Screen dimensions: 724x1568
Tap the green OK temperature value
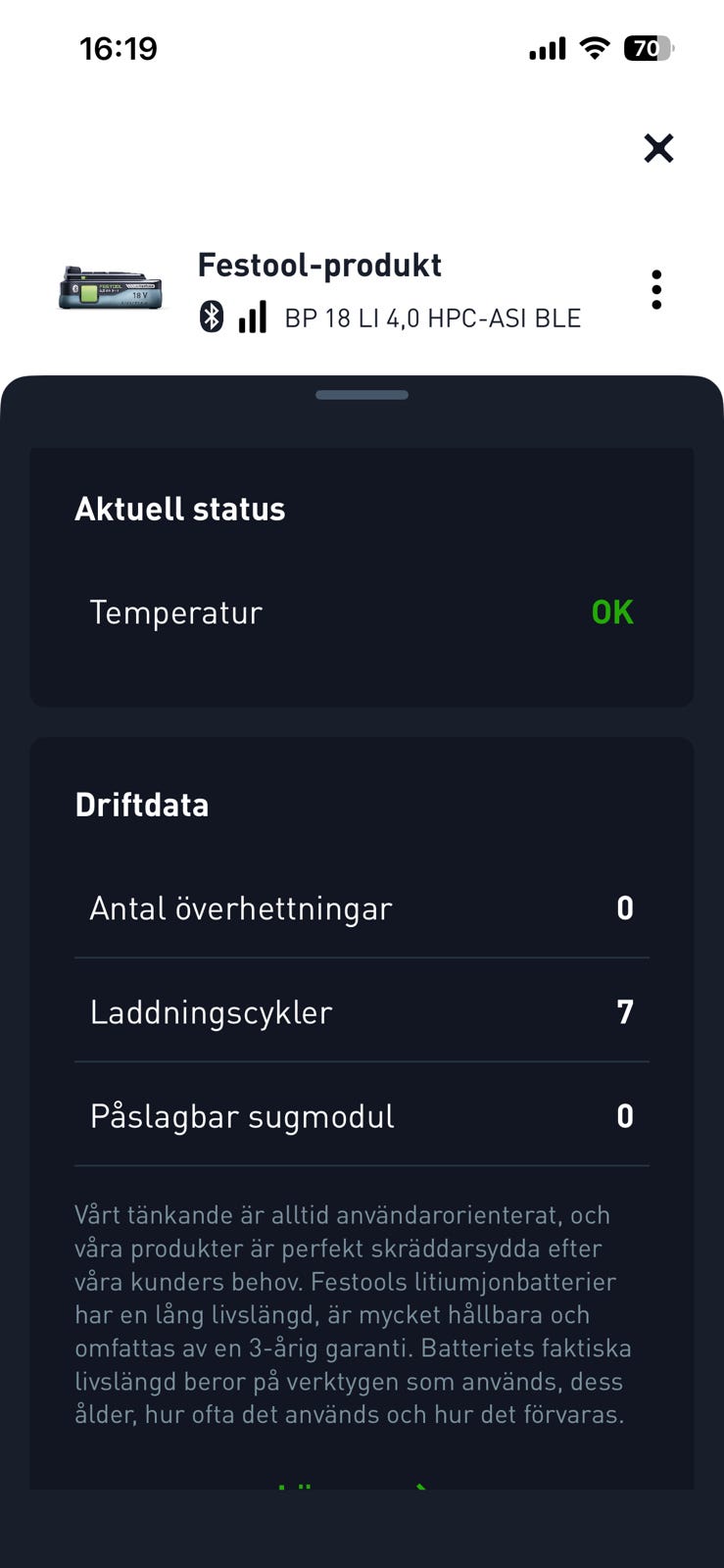pos(612,612)
